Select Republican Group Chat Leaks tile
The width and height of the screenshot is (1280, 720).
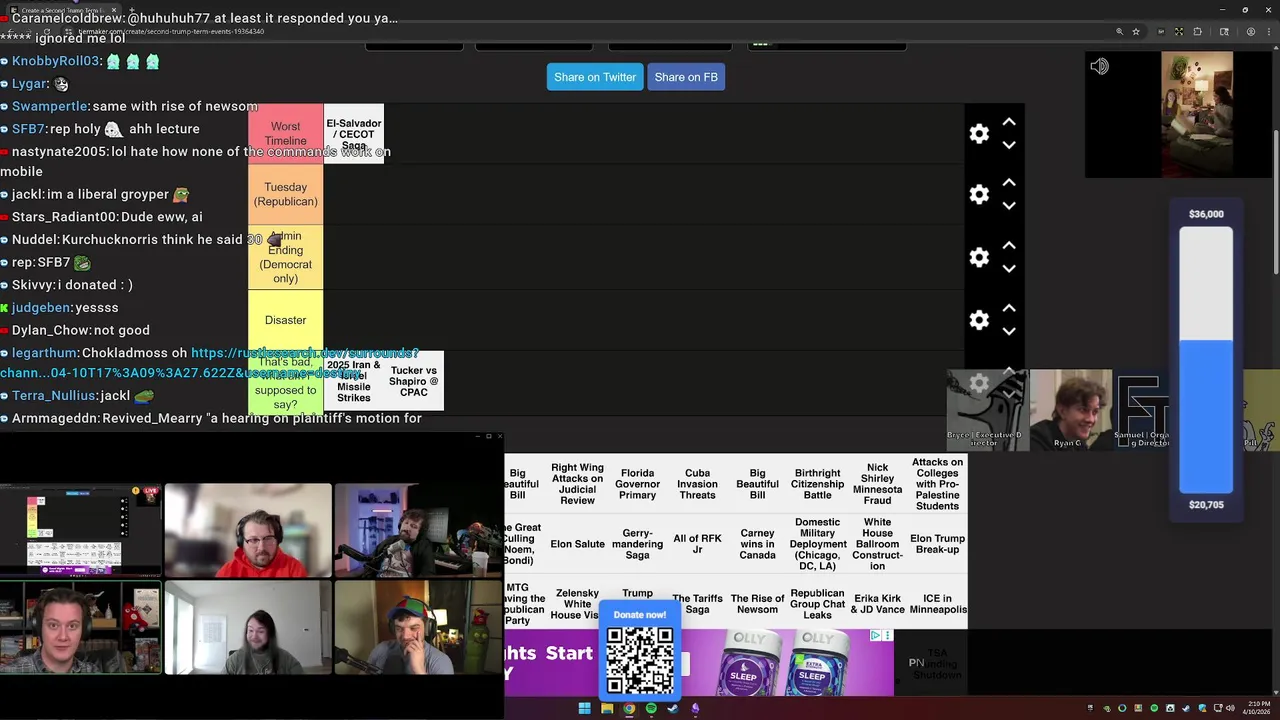click(x=817, y=604)
